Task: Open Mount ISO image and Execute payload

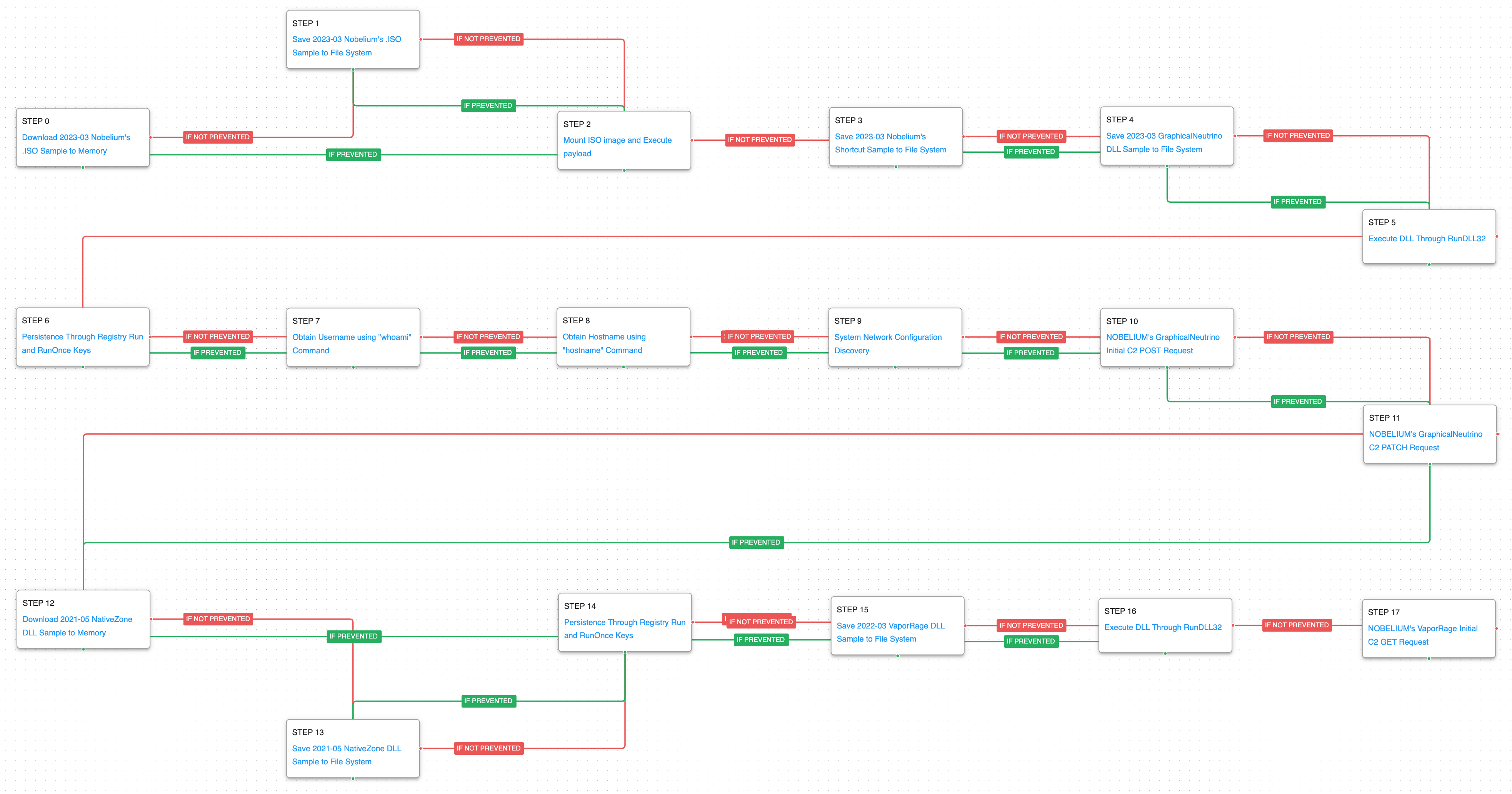Action: [x=617, y=147]
